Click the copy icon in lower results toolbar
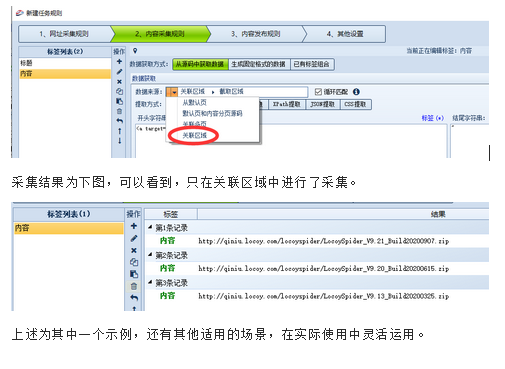505x369 pixels. [134, 262]
